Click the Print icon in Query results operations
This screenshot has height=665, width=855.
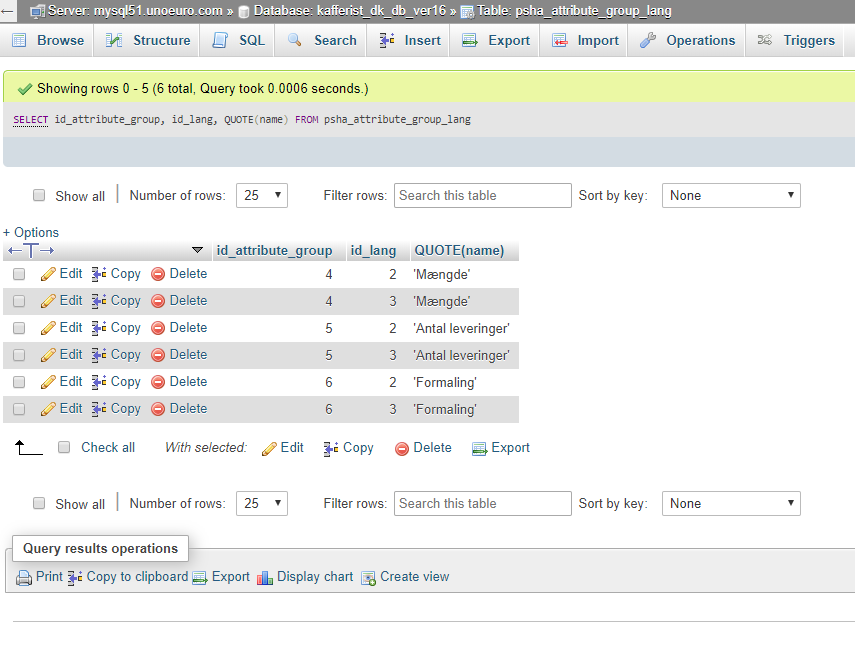pyautogui.click(x=24, y=577)
